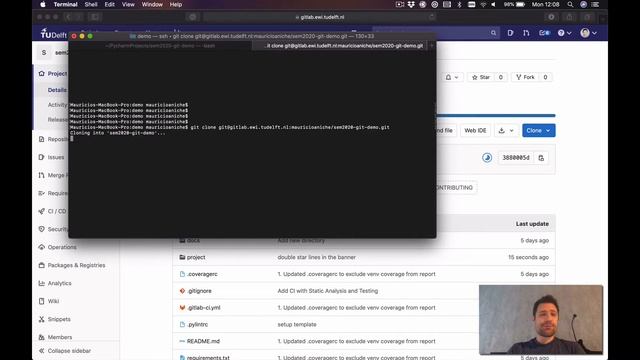This screenshot has height=360, width=640.
Task: Click the pipeline status running icon
Action: point(487,158)
